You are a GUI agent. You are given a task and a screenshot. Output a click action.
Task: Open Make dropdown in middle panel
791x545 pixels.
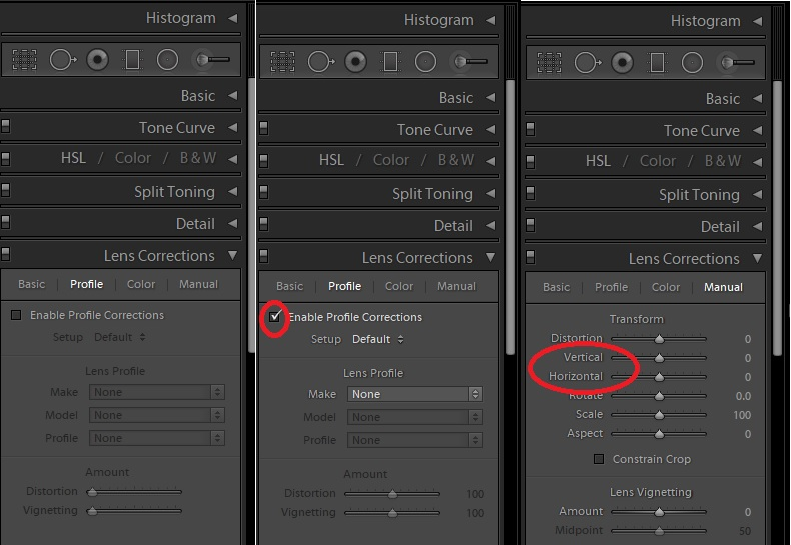coord(415,394)
